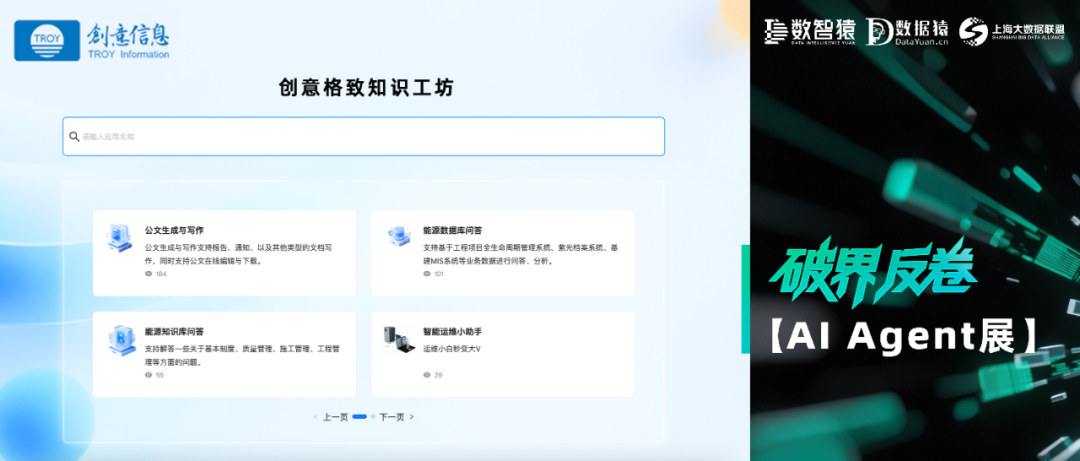The height and width of the screenshot is (461, 1080).
Task: Open the 能源数据库问答 card icon
Action: [399, 236]
